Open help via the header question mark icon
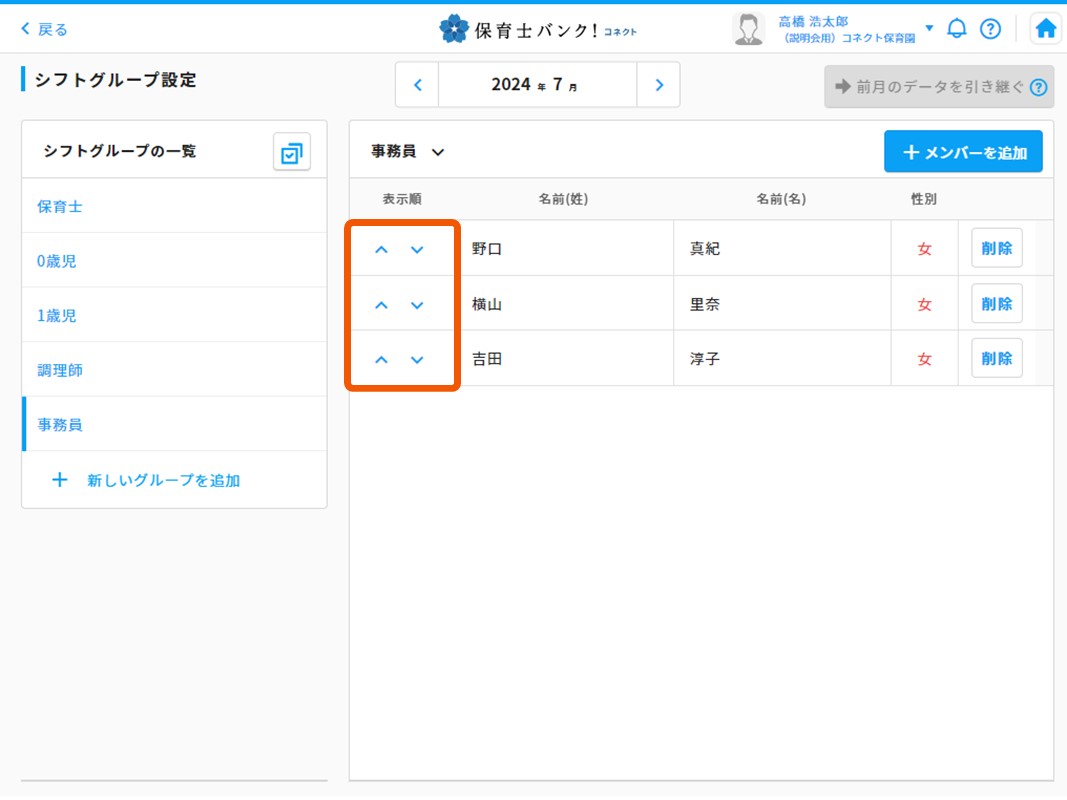 coord(990,29)
